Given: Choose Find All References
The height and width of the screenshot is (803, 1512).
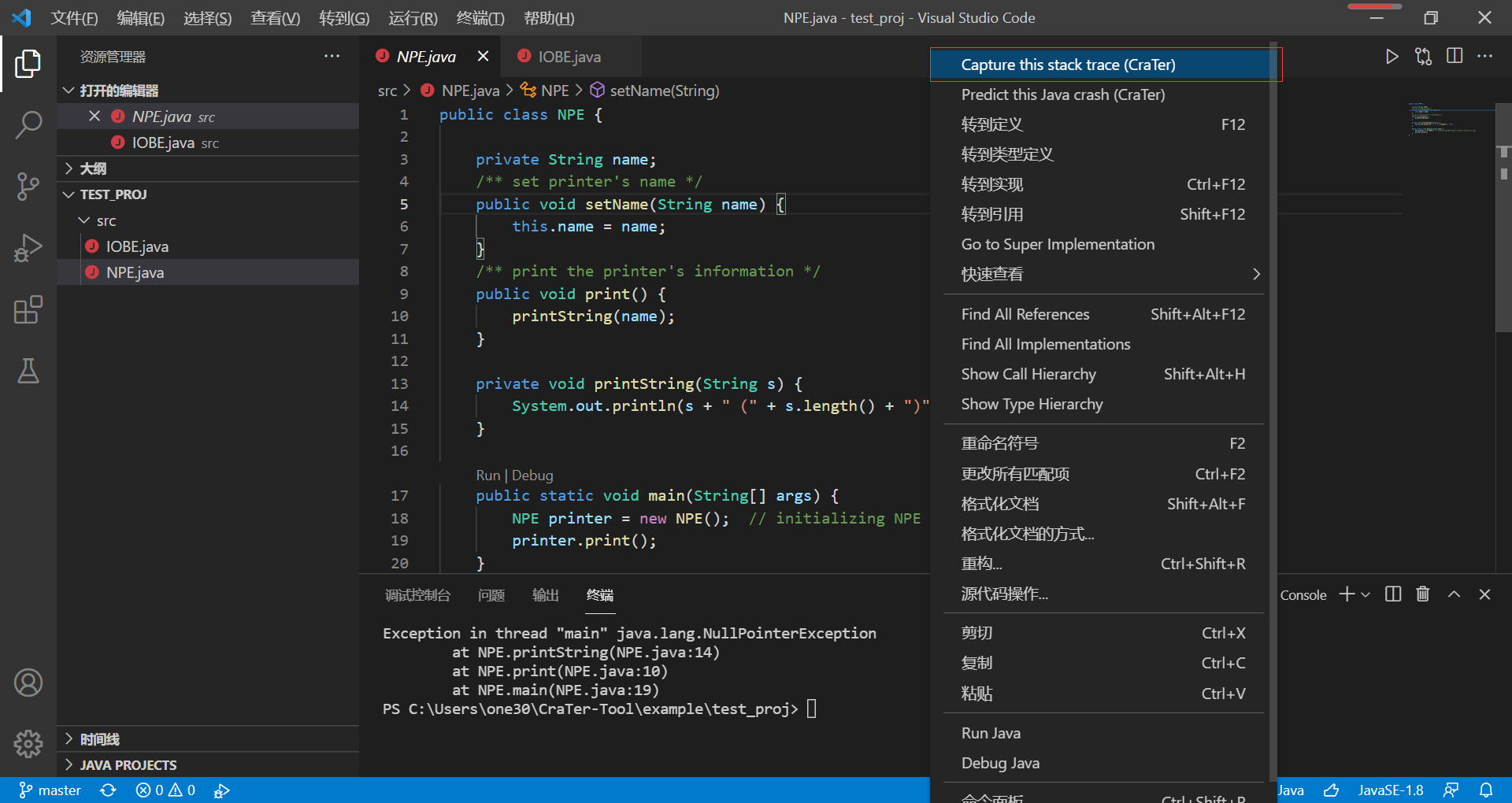Looking at the screenshot, I should [1103, 314].
